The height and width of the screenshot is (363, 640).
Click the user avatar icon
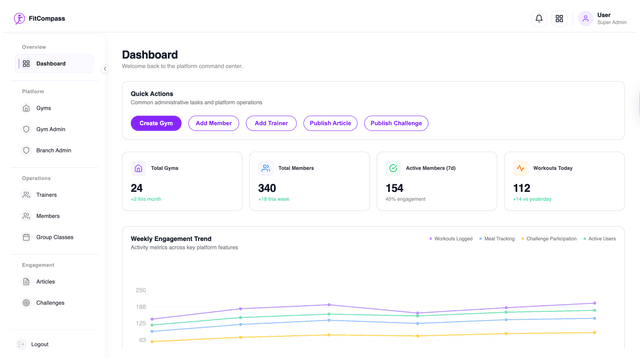click(x=585, y=18)
